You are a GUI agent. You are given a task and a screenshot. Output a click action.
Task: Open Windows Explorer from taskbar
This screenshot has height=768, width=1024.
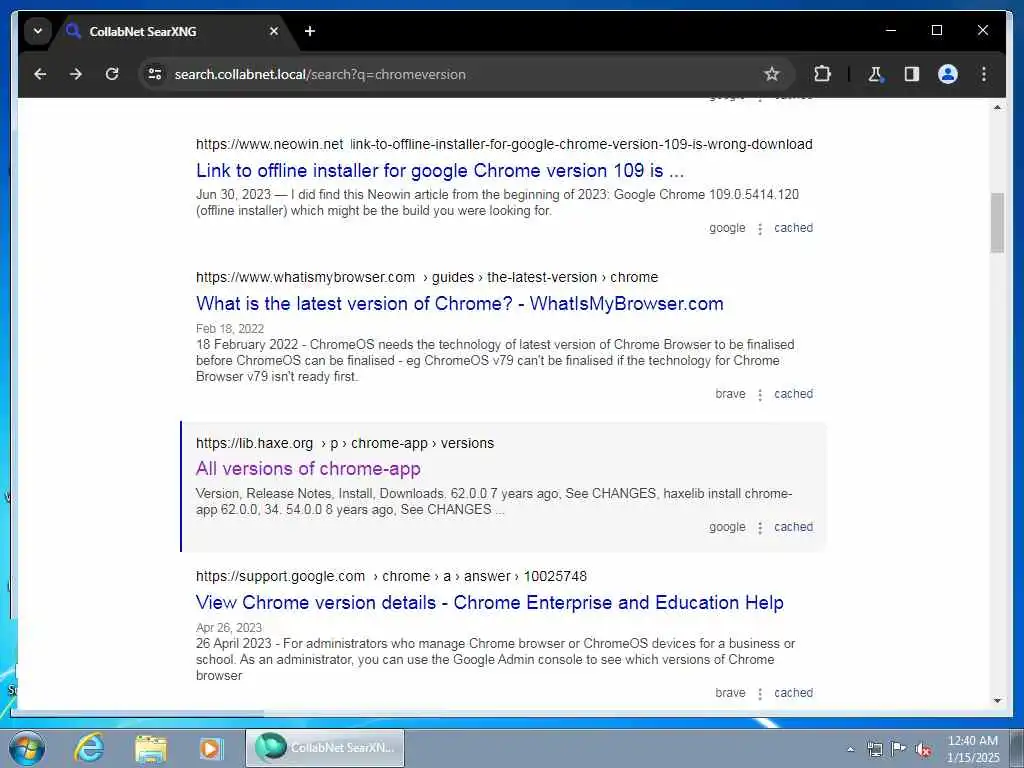pos(150,748)
